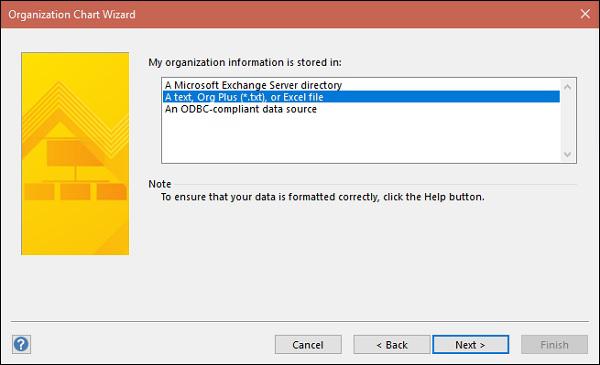
Task: Select A text, Org Plus, or Excel file
Action: click(x=361, y=97)
